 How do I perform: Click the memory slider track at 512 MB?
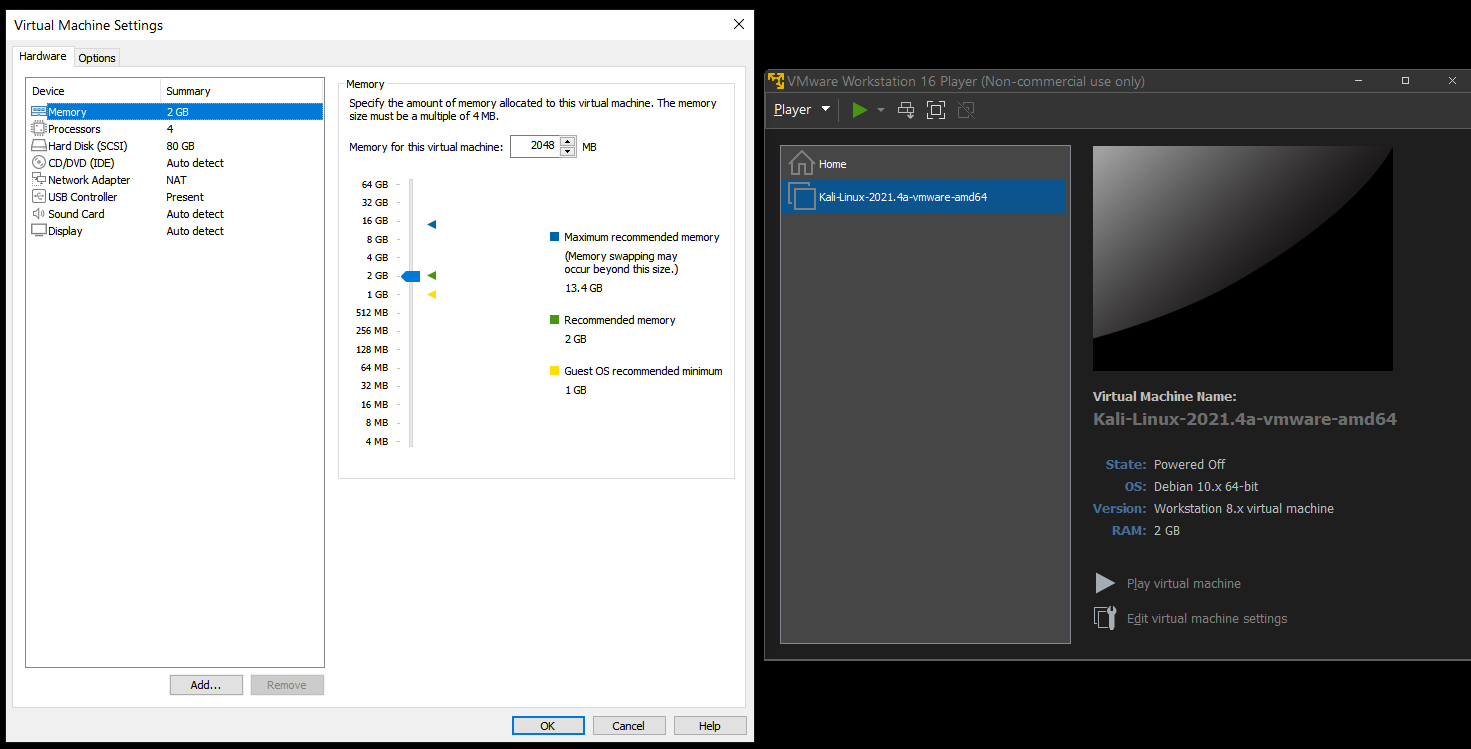point(411,312)
